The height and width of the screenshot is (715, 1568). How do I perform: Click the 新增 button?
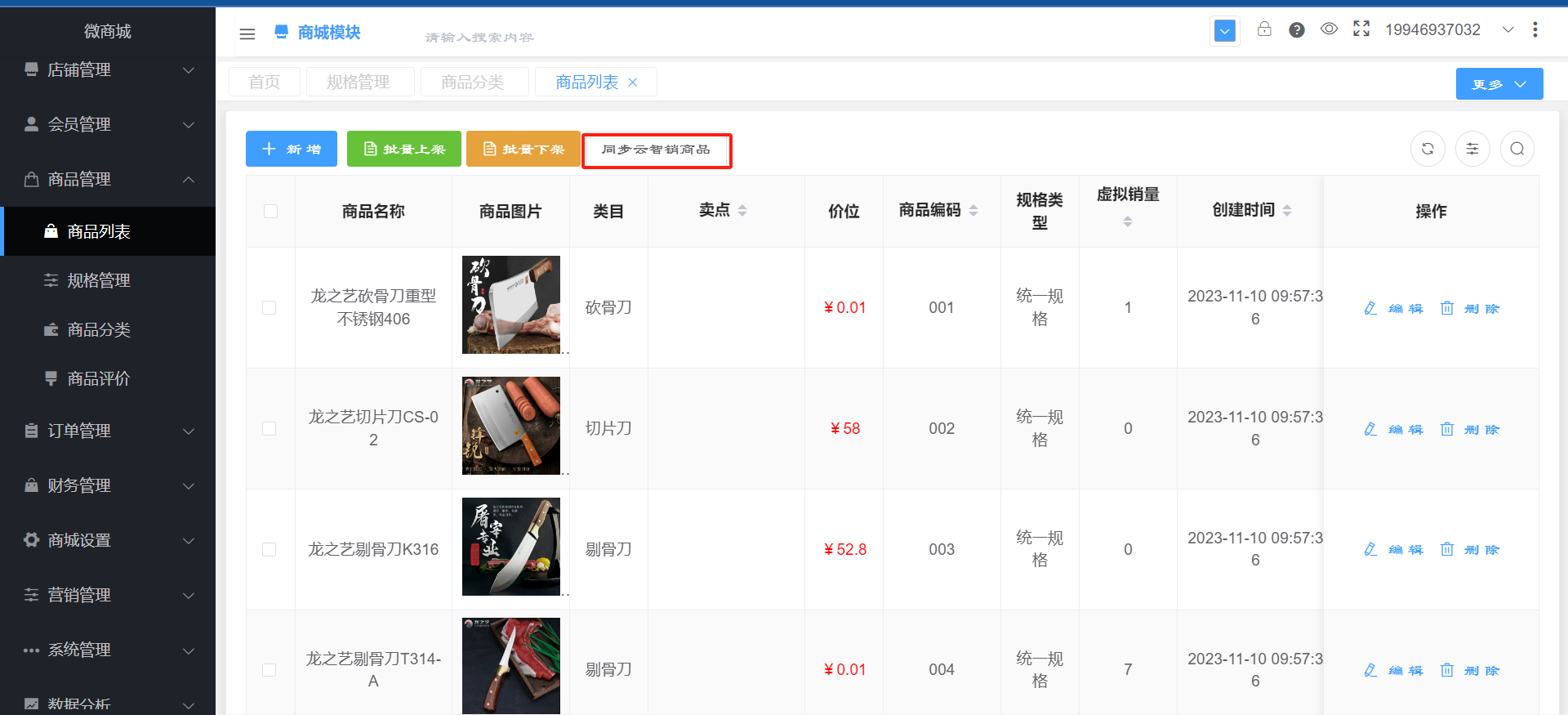point(292,149)
